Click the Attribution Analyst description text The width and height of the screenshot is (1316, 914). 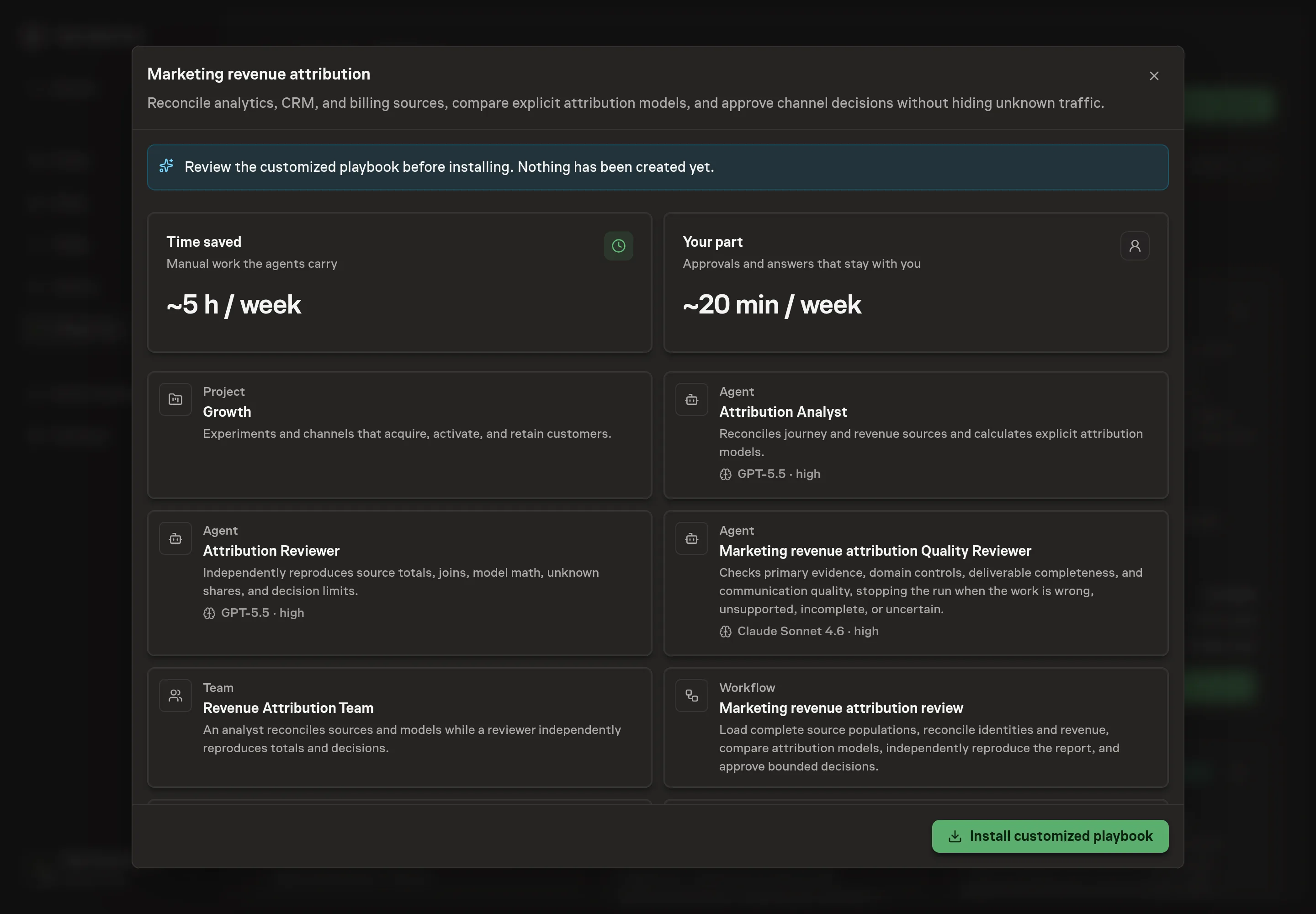coord(931,443)
